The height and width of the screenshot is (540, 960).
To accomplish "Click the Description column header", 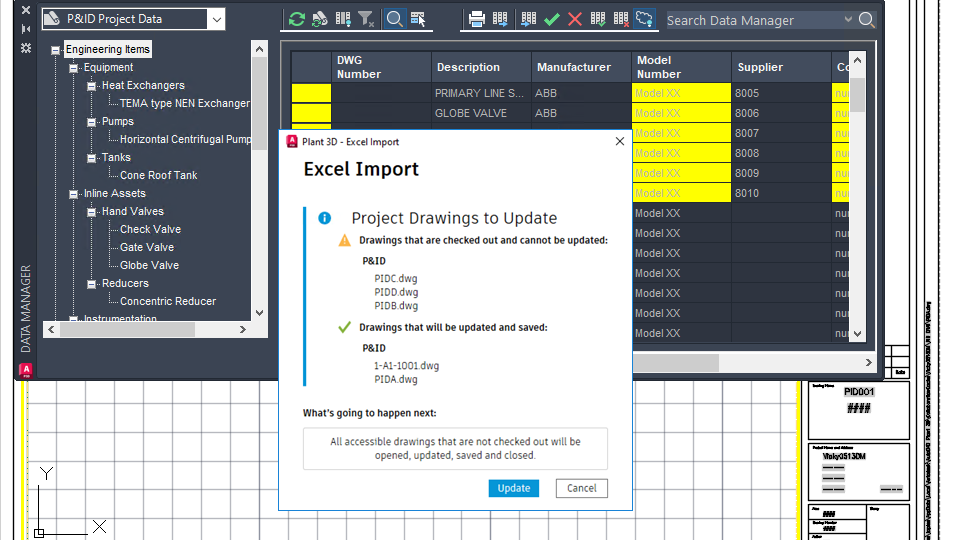I will pyautogui.click(x=481, y=67).
